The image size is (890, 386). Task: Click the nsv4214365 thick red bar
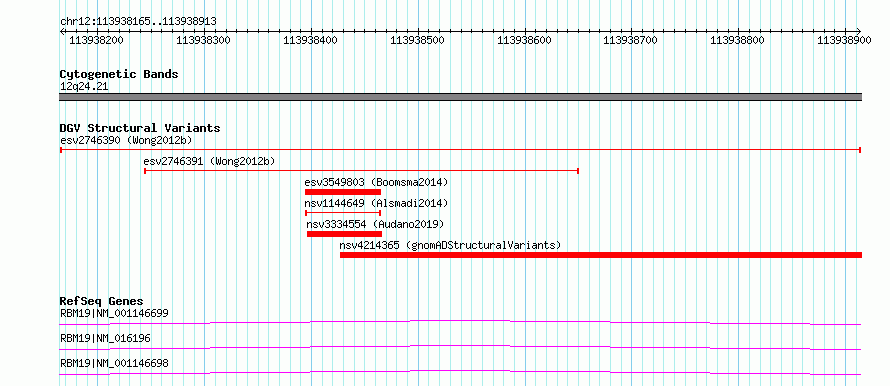[601, 255]
